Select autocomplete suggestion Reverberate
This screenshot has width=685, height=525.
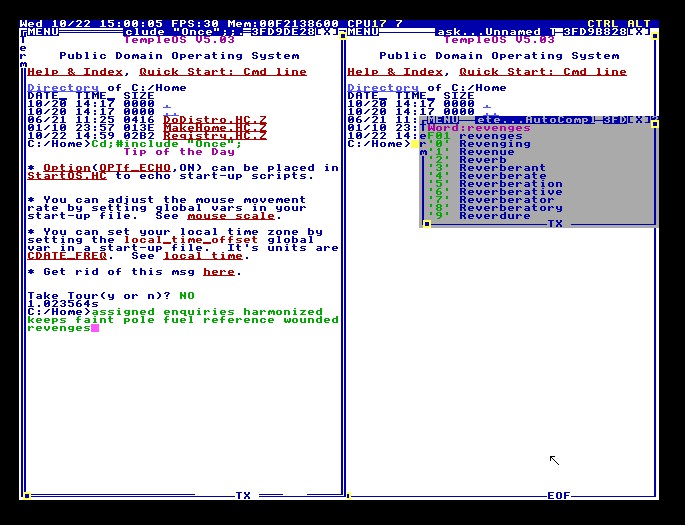(502, 176)
